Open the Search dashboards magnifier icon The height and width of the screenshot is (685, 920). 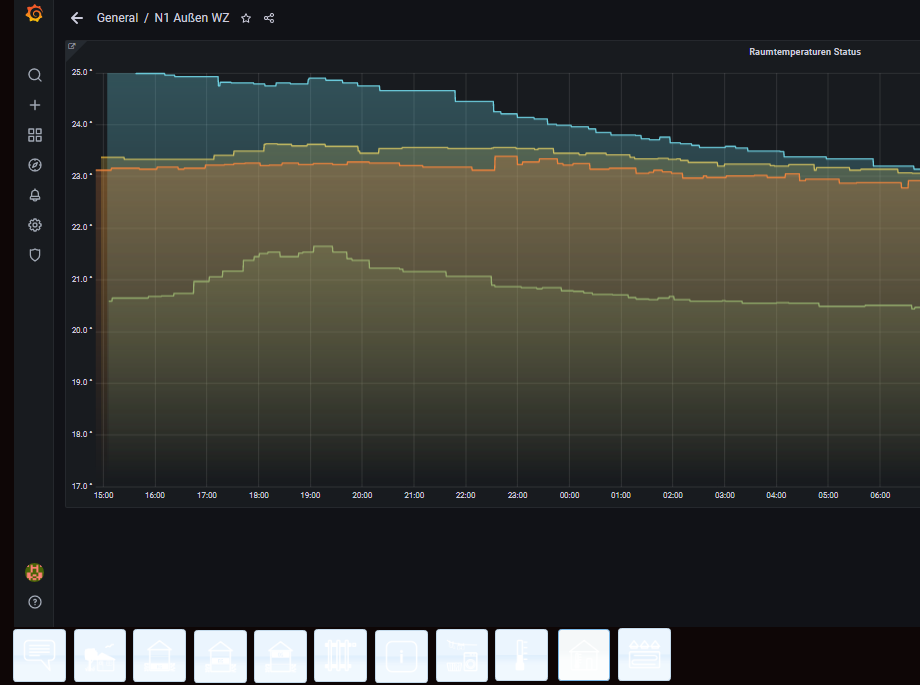coord(35,75)
